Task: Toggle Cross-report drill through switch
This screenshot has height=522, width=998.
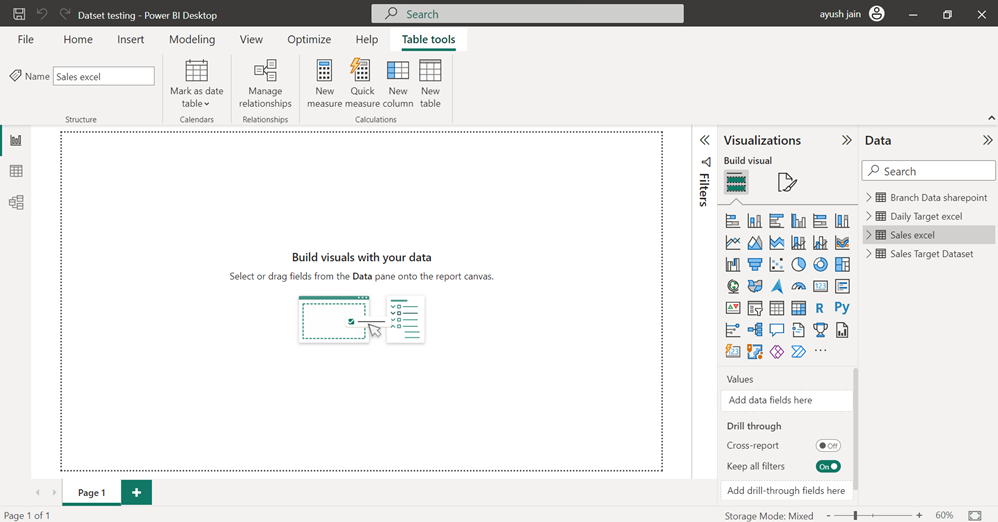Action: (828, 446)
